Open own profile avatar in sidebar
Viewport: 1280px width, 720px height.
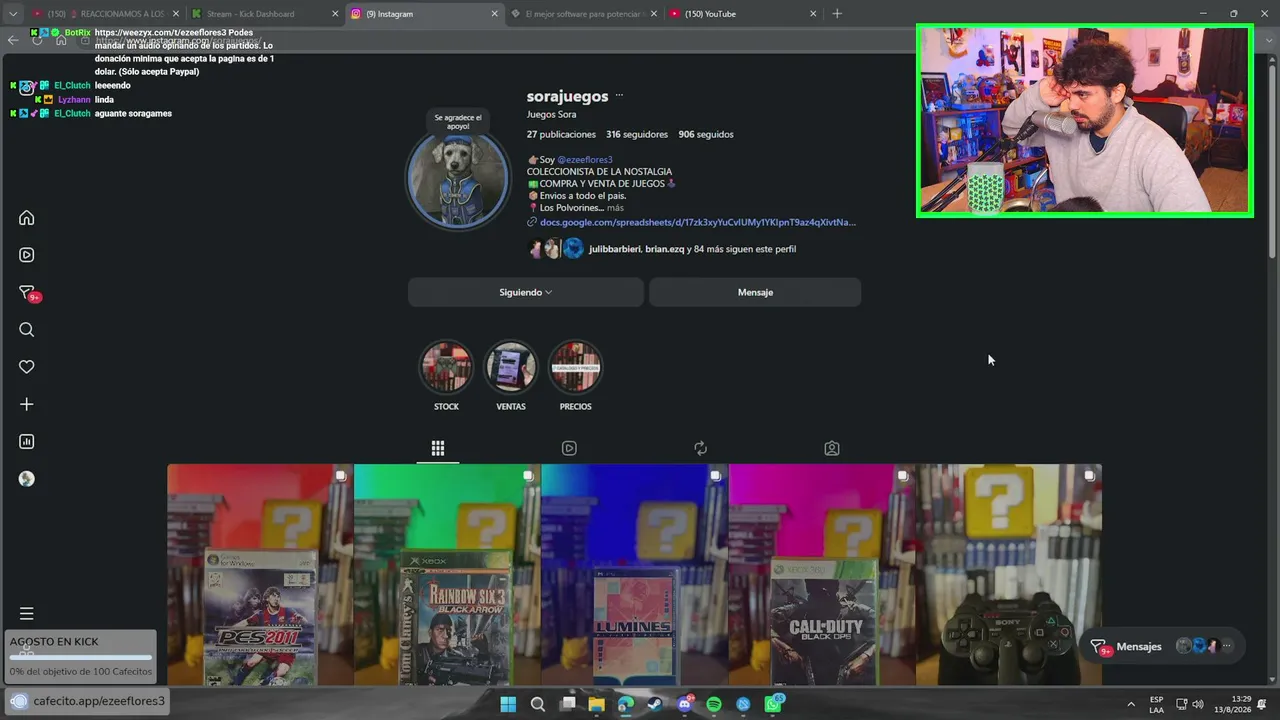point(27,479)
